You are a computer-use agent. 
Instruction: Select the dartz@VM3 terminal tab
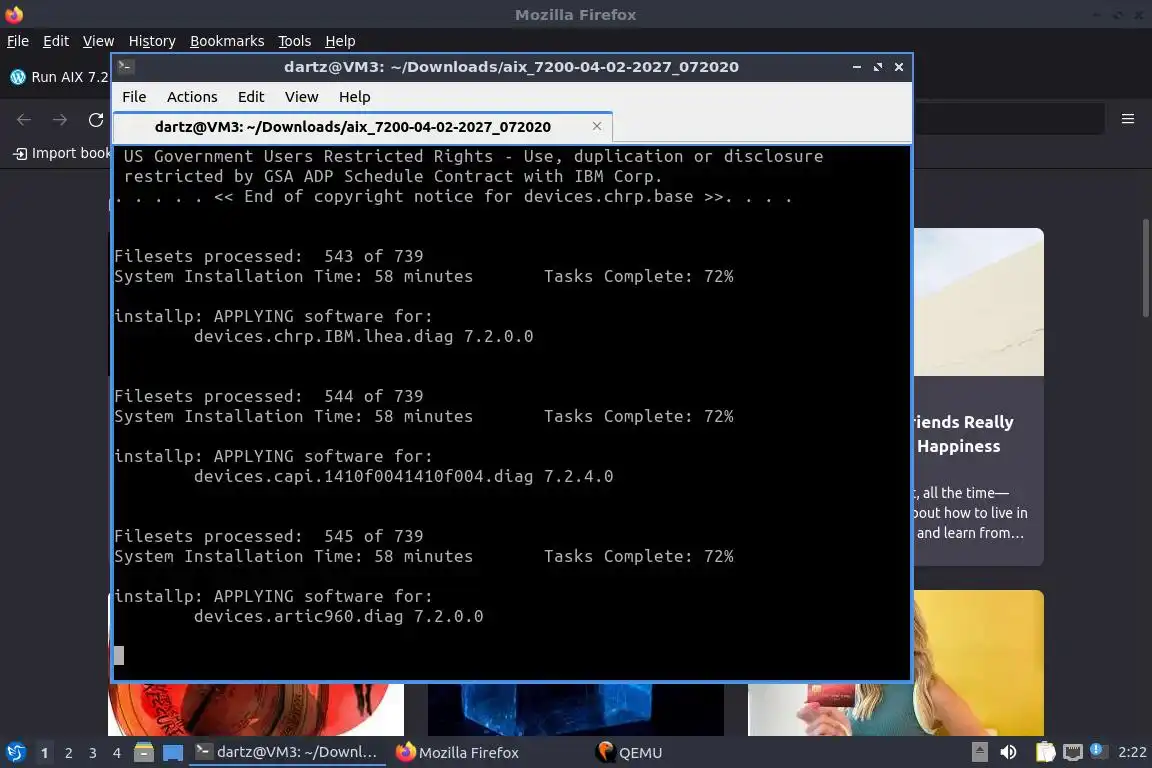tap(363, 127)
